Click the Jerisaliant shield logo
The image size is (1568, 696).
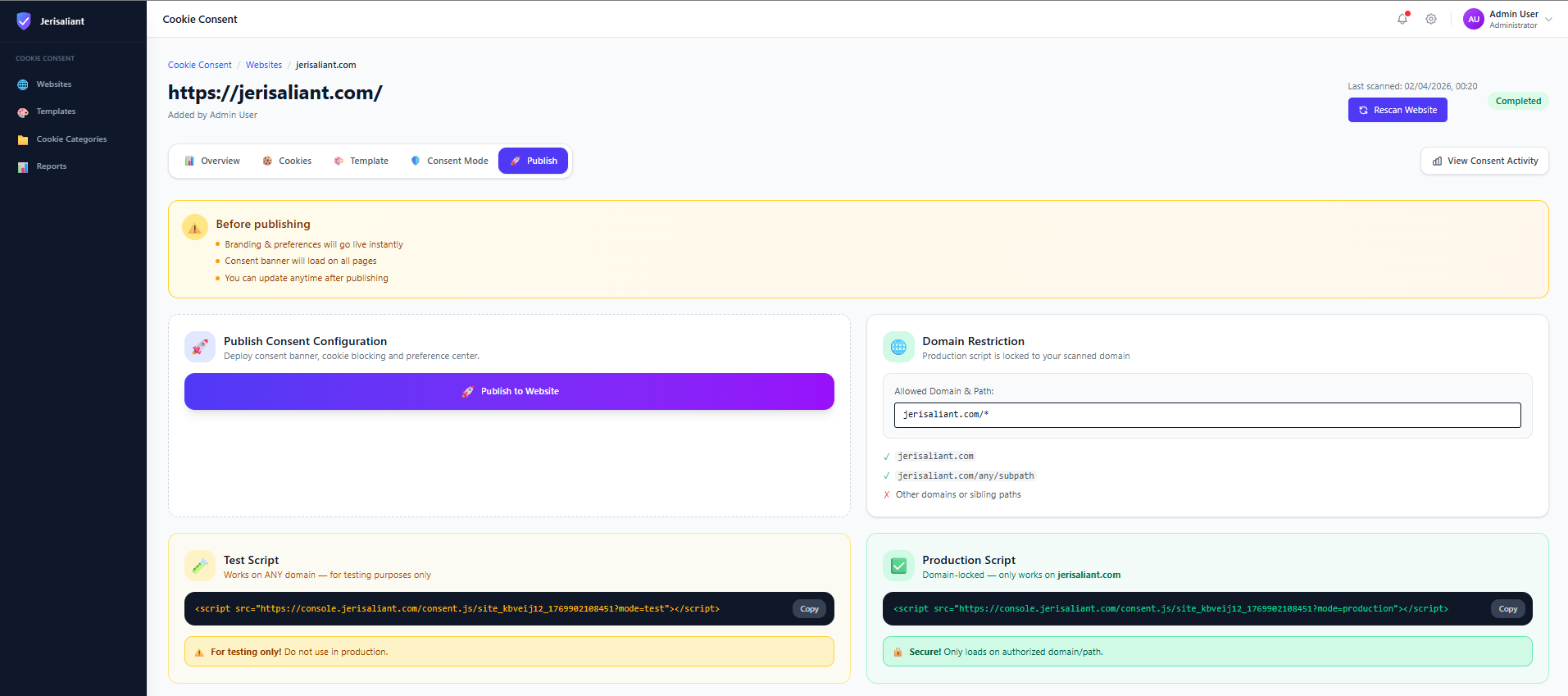click(24, 21)
